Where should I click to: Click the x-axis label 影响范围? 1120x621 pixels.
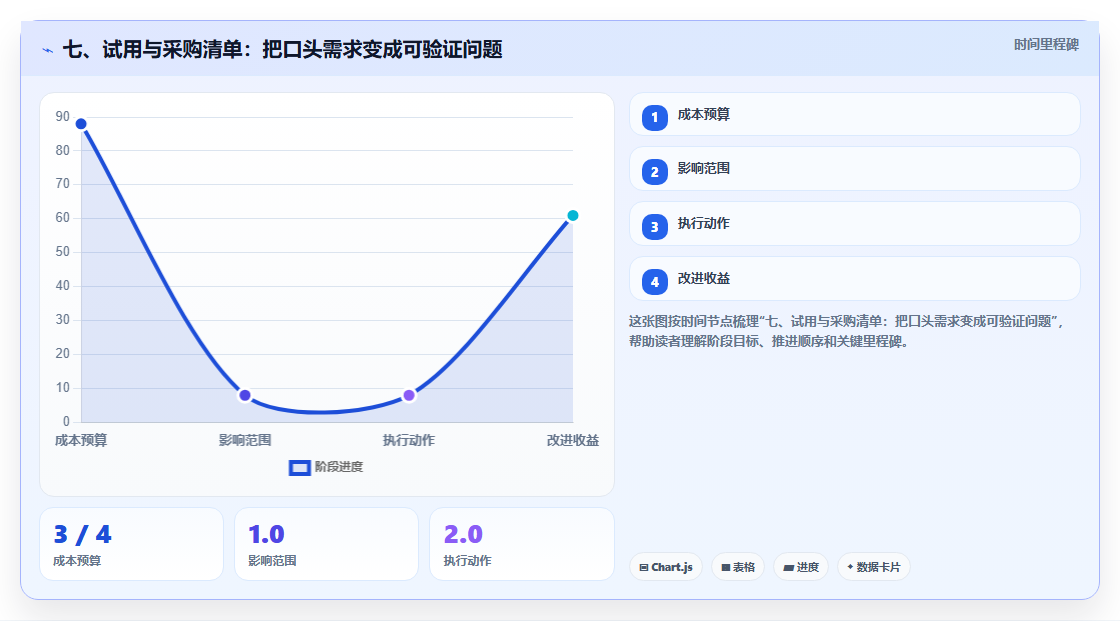245,440
